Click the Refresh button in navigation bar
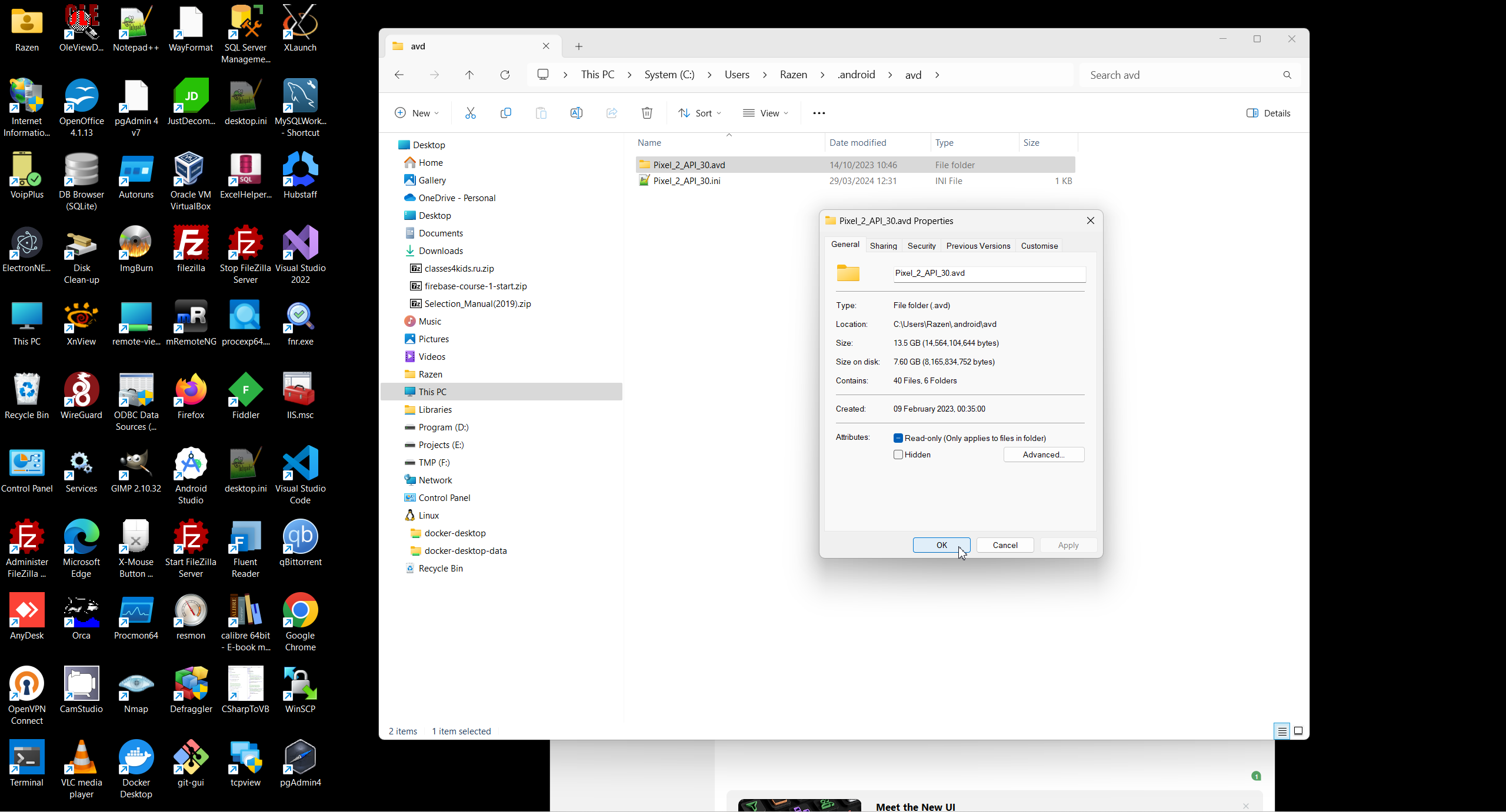This screenshot has width=1506, height=812. coord(505,75)
